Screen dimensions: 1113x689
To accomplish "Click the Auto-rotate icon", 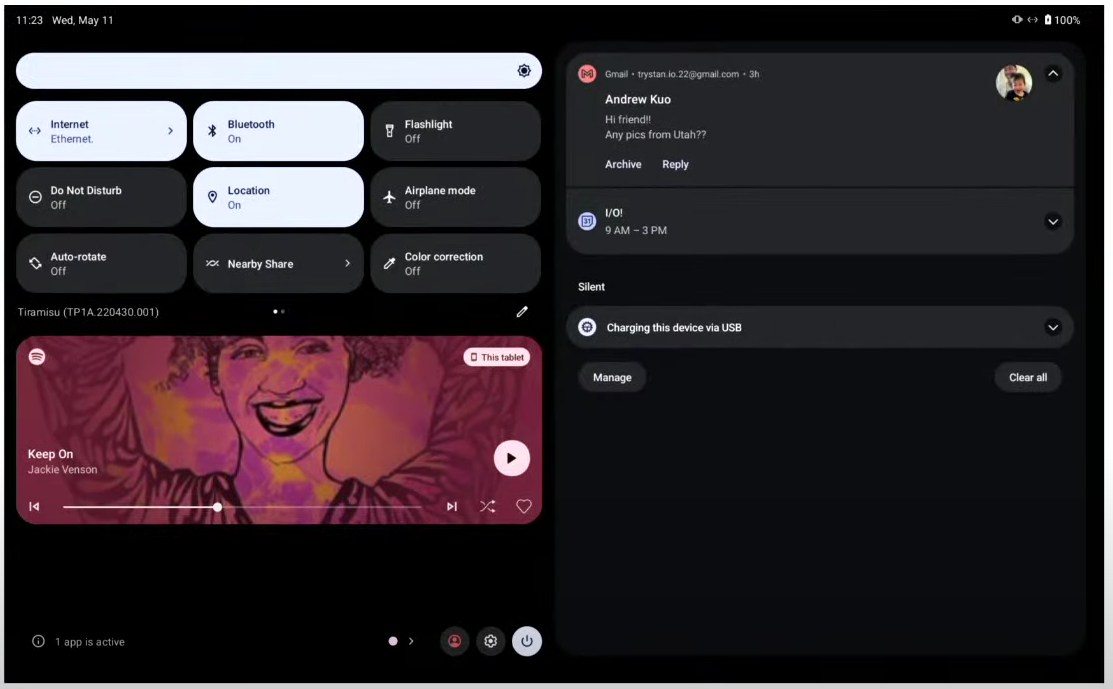I will [x=35, y=263].
